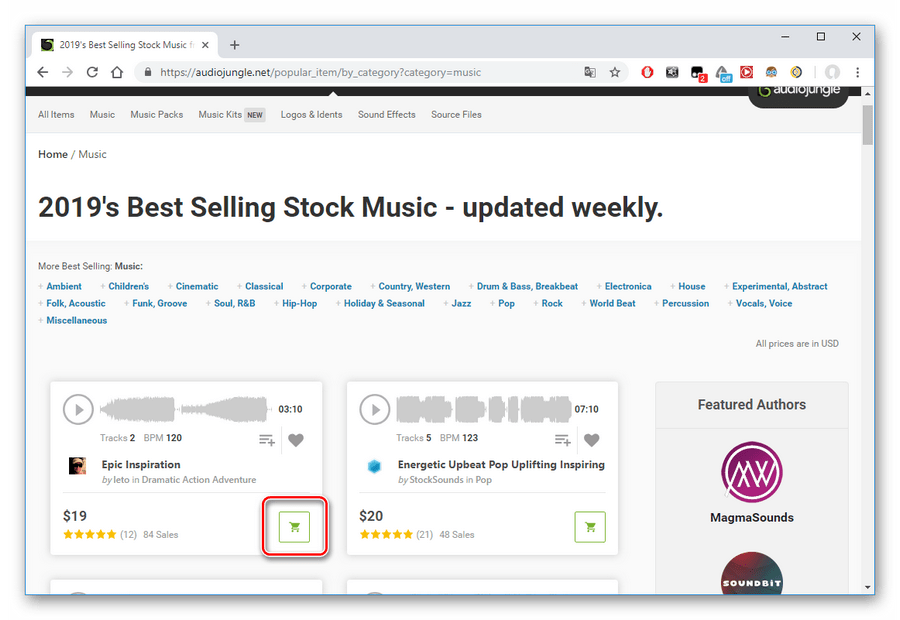Bookmark this page with star icon
Image resolution: width=900 pixels, height=620 pixels.
(x=615, y=72)
